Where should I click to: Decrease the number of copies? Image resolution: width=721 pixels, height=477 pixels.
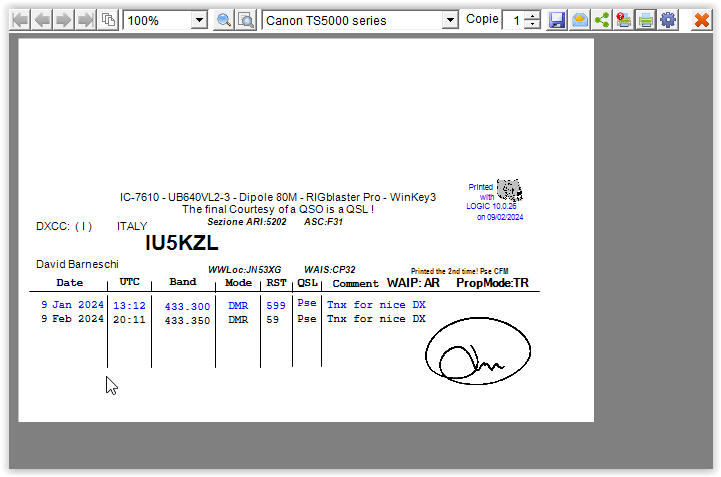532,25
